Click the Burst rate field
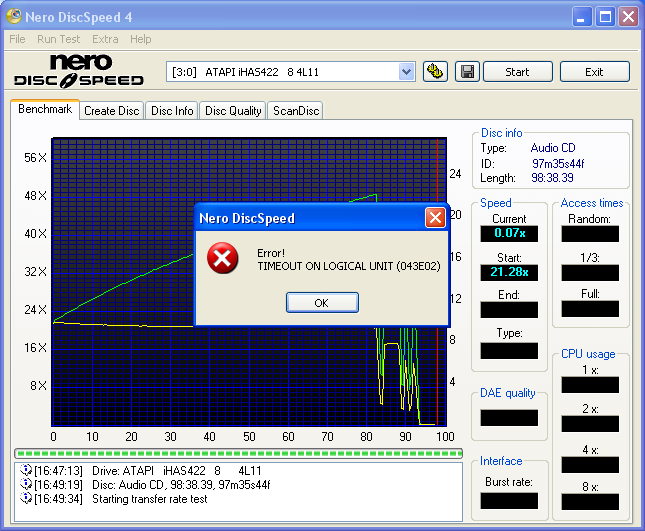 point(509,501)
